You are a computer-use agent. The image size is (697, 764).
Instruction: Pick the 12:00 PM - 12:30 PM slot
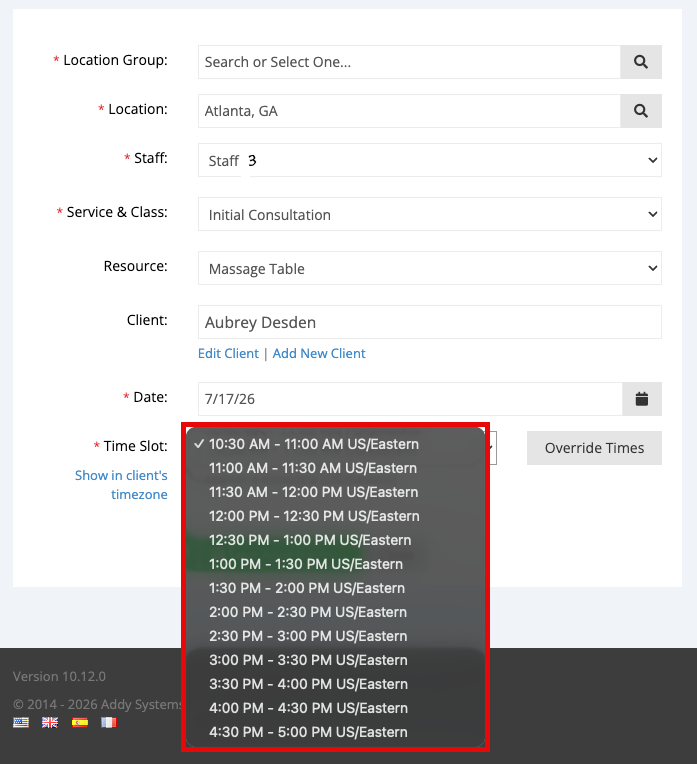[335, 516]
